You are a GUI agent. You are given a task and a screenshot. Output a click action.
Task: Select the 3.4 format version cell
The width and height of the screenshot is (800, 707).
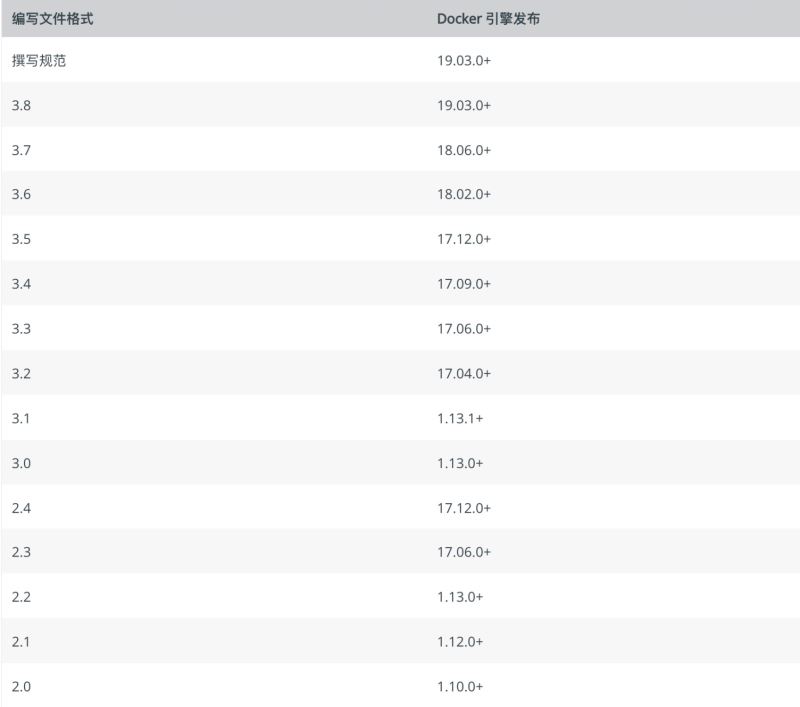21,284
